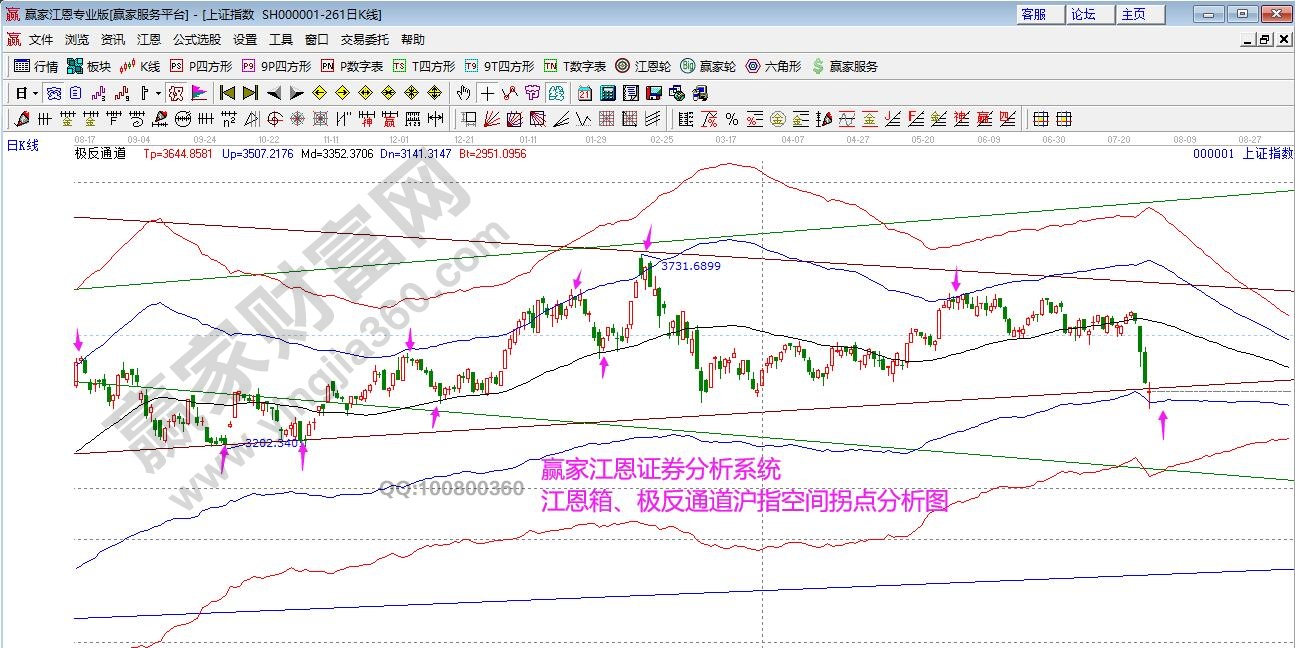Image resolution: width=1295 pixels, height=648 pixels.
Task: Open the 交易委托 menu
Action: (365, 40)
